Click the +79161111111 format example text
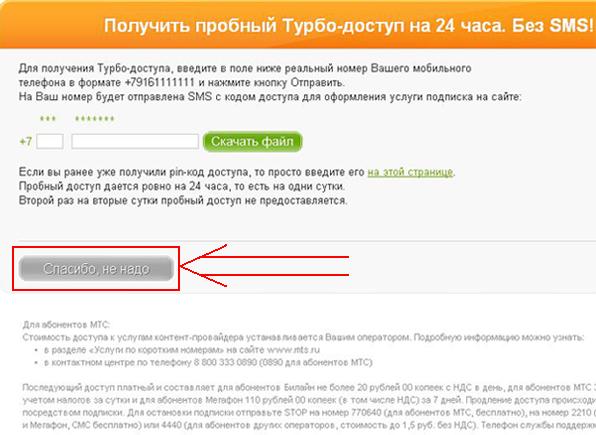Image resolution: width=596 pixels, height=435 pixels. [160, 83]
